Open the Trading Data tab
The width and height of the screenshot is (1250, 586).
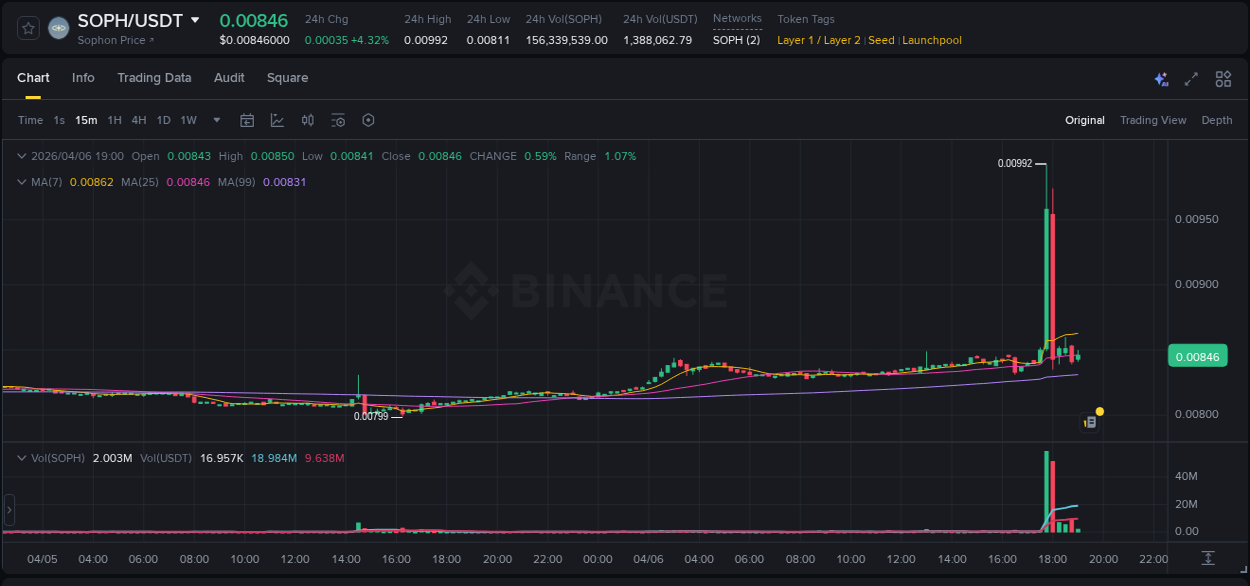point(154,78)
